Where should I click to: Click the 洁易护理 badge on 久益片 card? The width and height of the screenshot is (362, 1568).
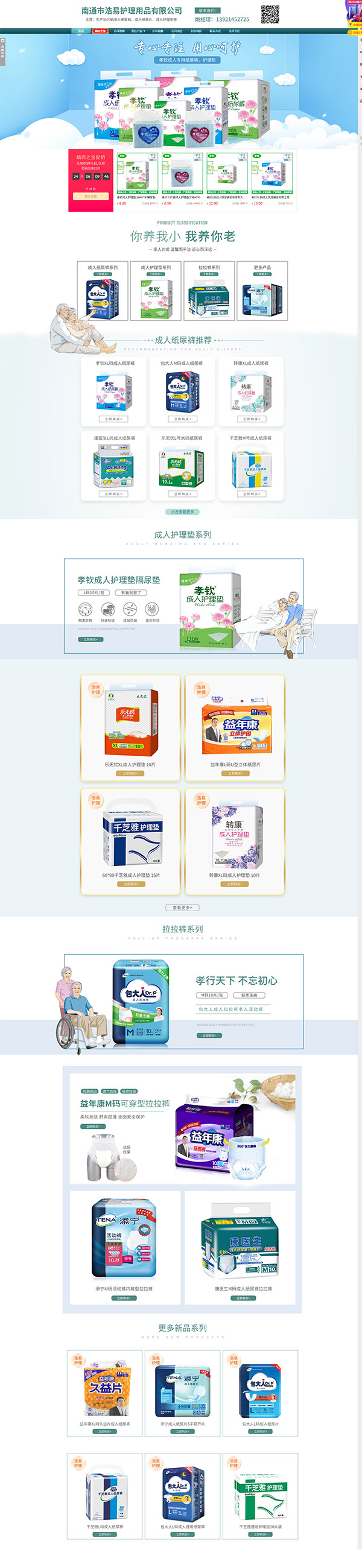(78, 1361)
